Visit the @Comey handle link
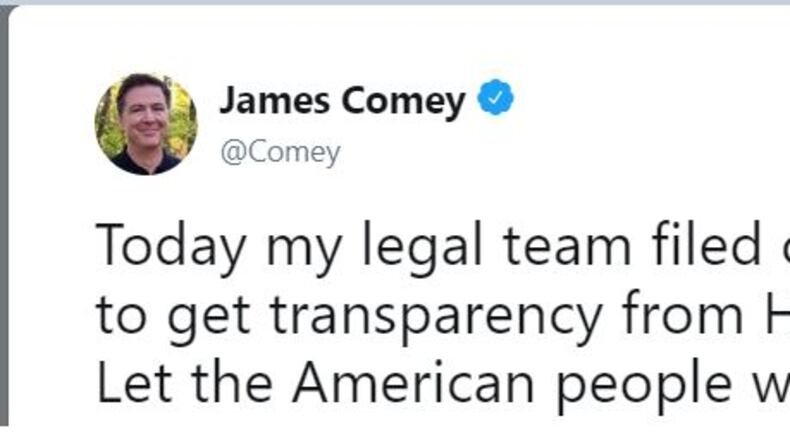The width and height of the screenshot is (790, 440). coord(281,152)
